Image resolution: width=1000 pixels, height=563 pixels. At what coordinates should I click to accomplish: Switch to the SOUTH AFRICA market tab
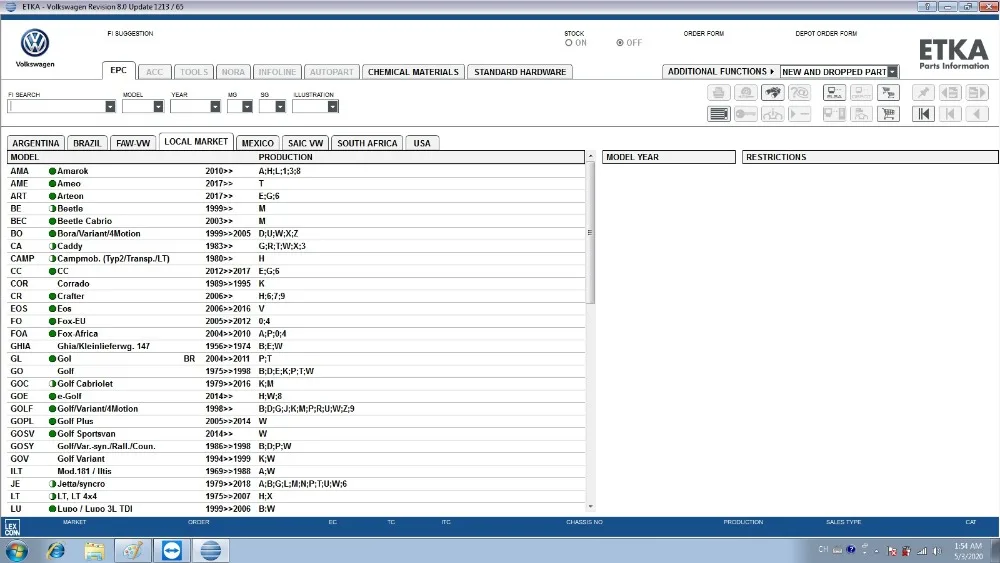[367, 143]
